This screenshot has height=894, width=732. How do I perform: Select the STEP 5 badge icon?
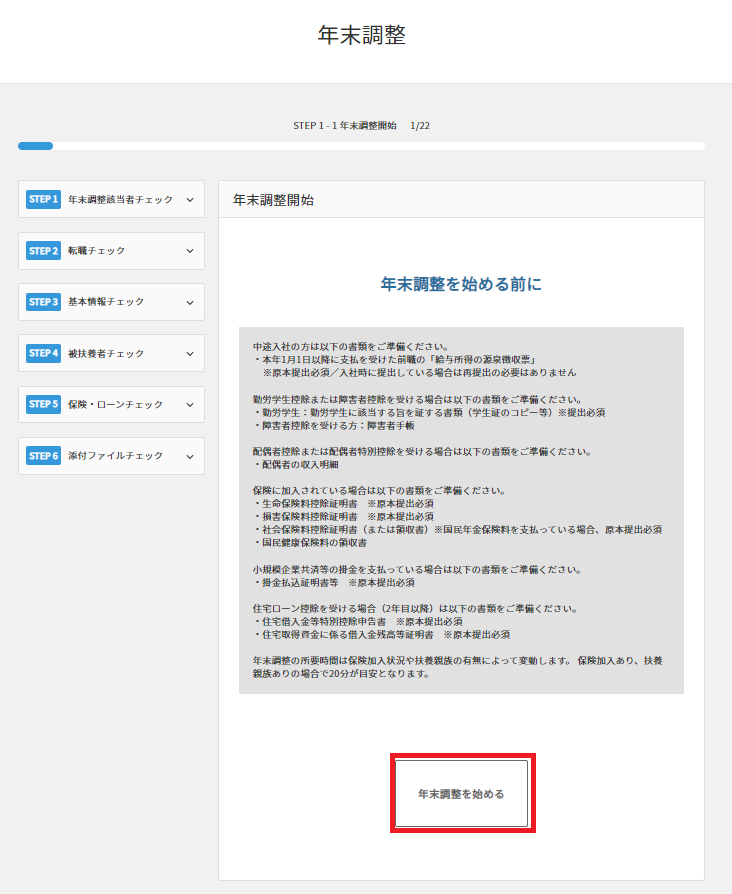point(44,404)
